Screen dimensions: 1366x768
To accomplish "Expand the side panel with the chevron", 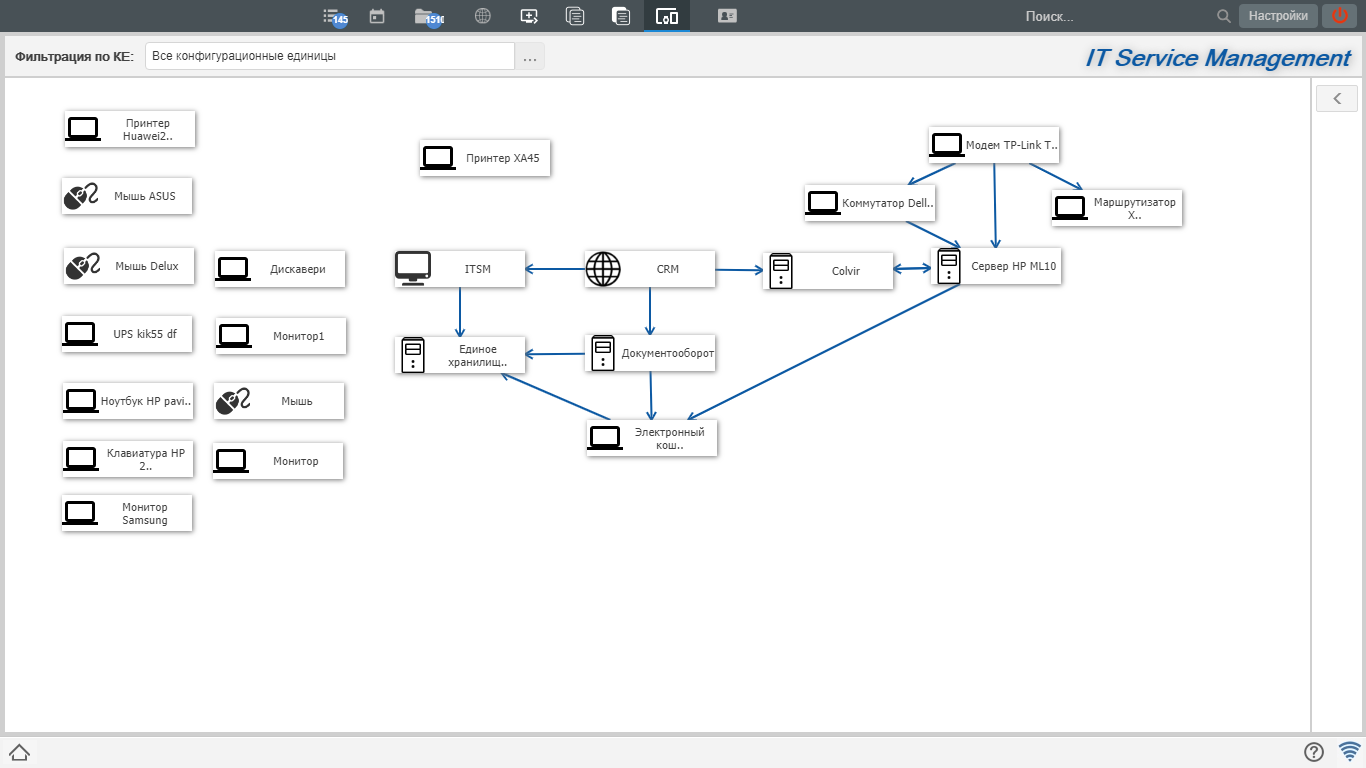I will 1337,98.
